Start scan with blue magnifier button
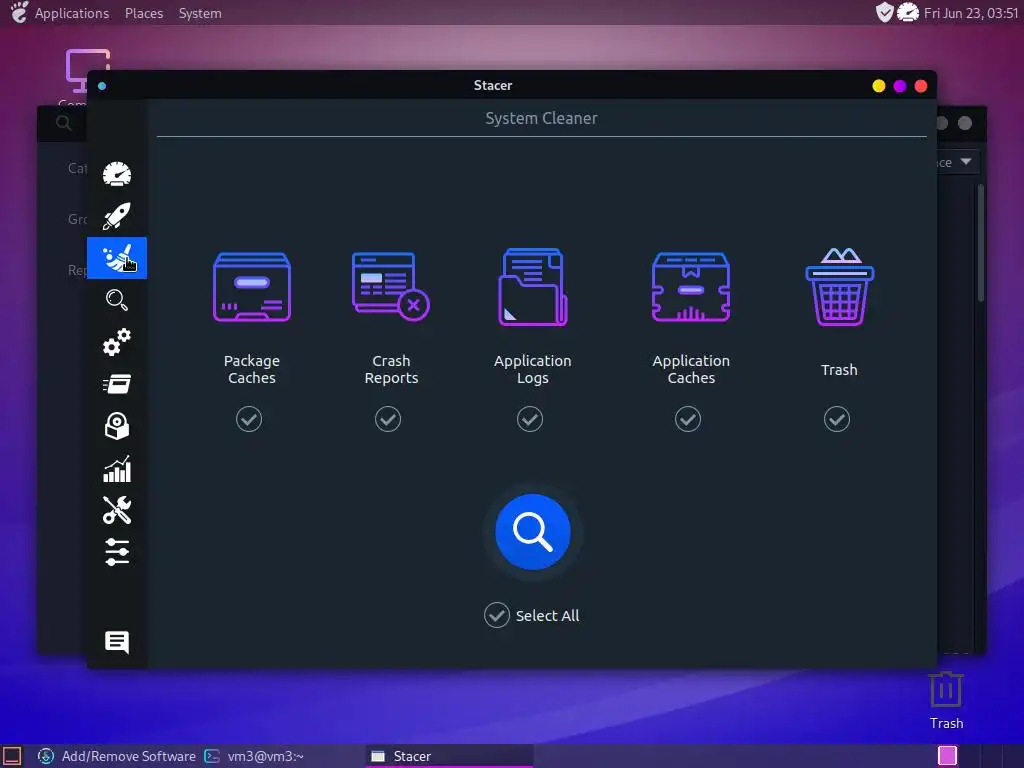Image resolution: width=1024 pixels, height=768 pixels. pos(533,532)
